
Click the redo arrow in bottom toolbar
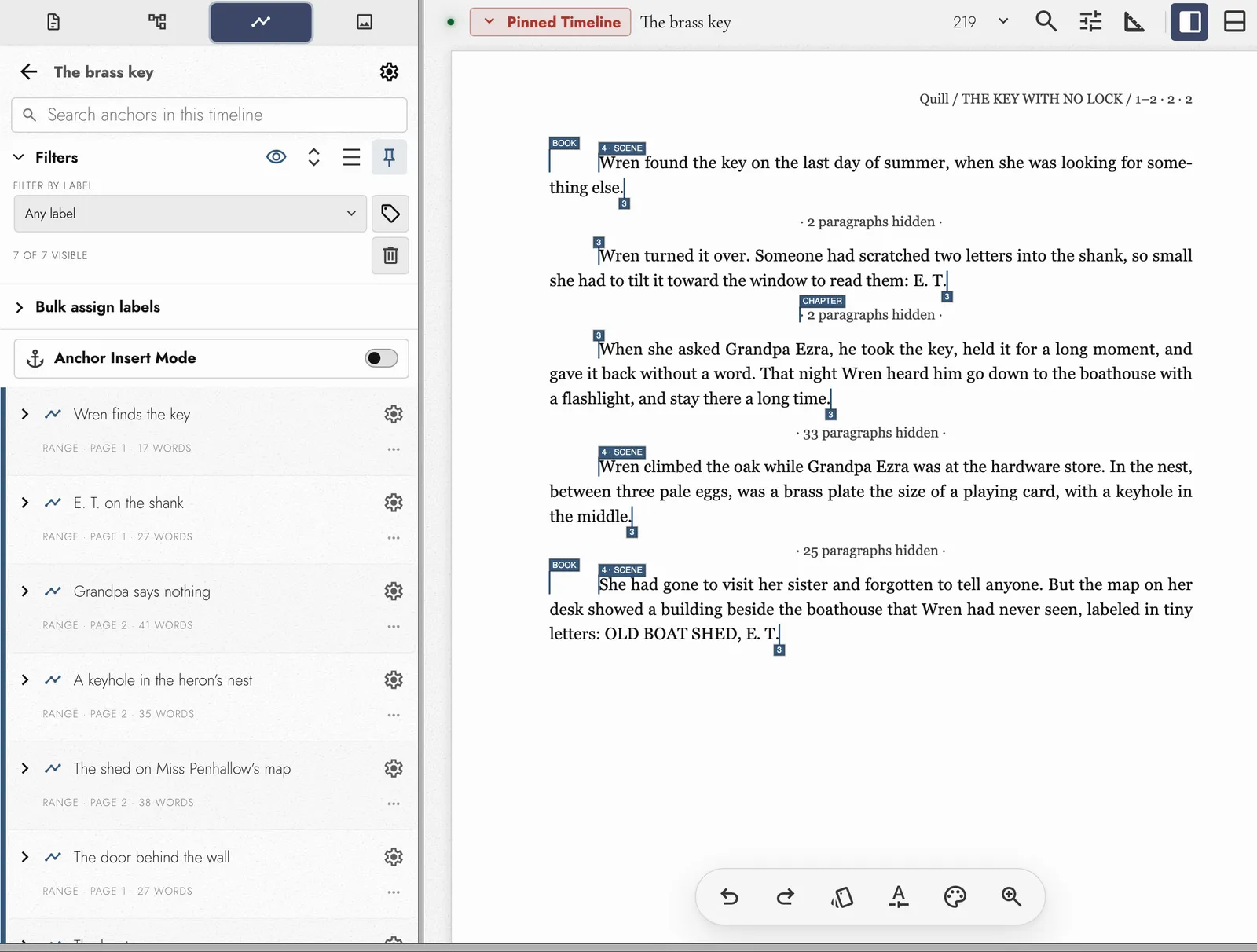point(786,896)
